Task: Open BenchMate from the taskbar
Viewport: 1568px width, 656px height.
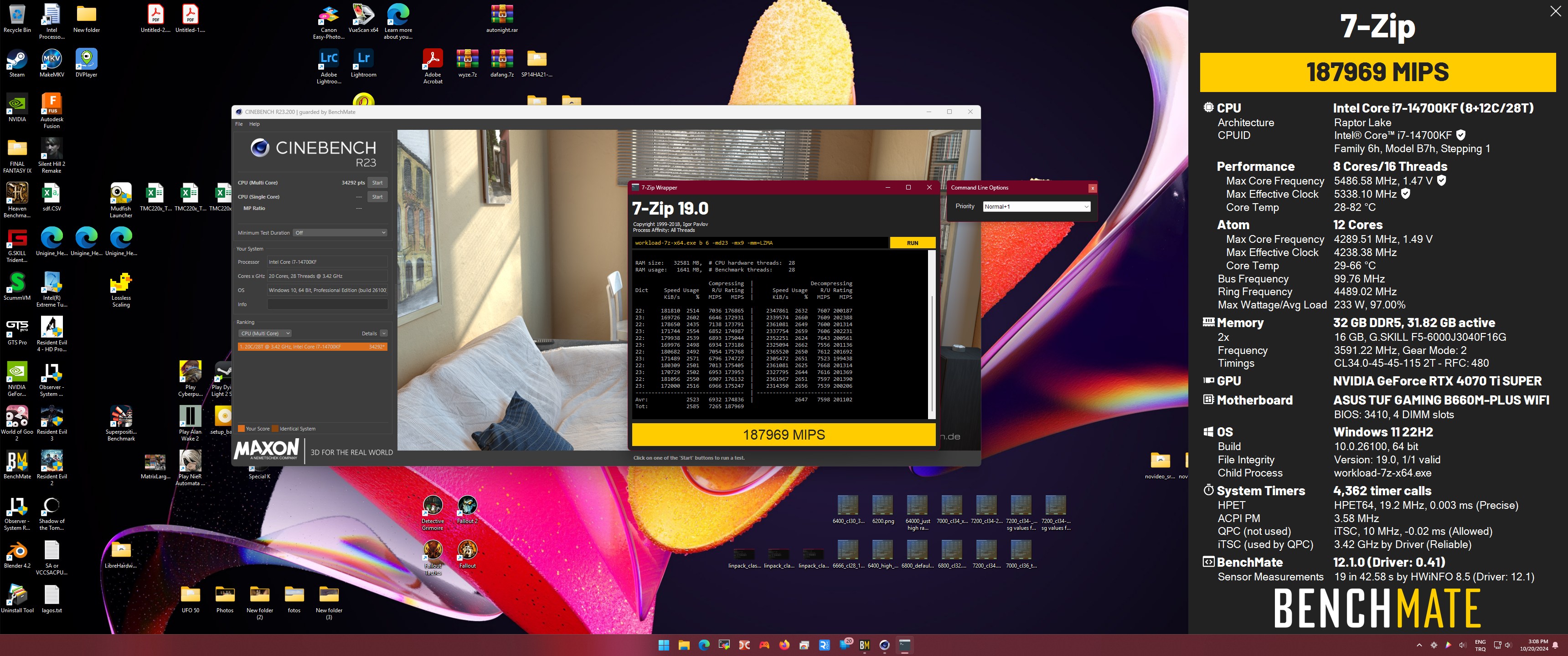Action: pyautogui.click(x=864, y=645)
